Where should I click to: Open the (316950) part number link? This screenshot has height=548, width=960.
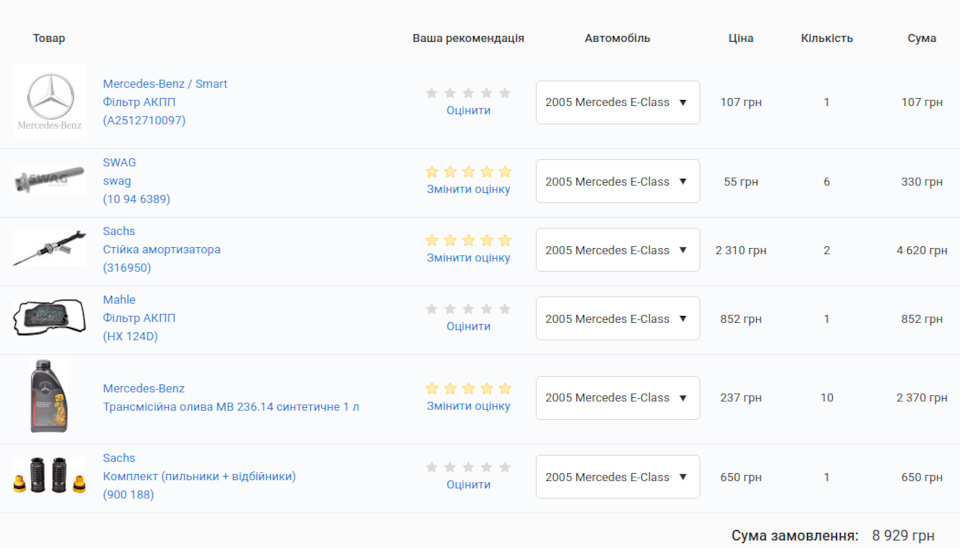pyautogui.click(x=127, y=268)
